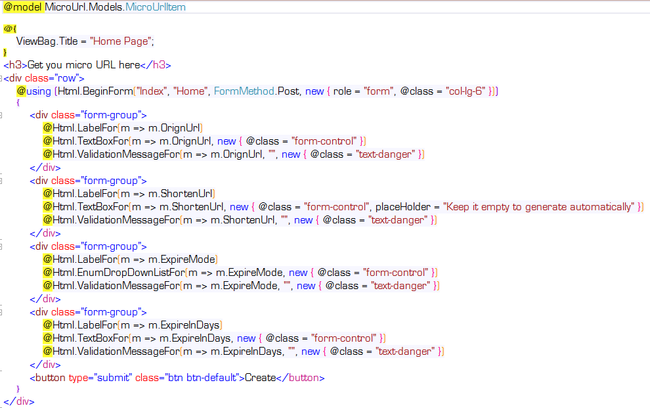Screen dimensions: 650x408
Task: Click the "Keep it empty to generate automatically" string
Action: (538, 207)
